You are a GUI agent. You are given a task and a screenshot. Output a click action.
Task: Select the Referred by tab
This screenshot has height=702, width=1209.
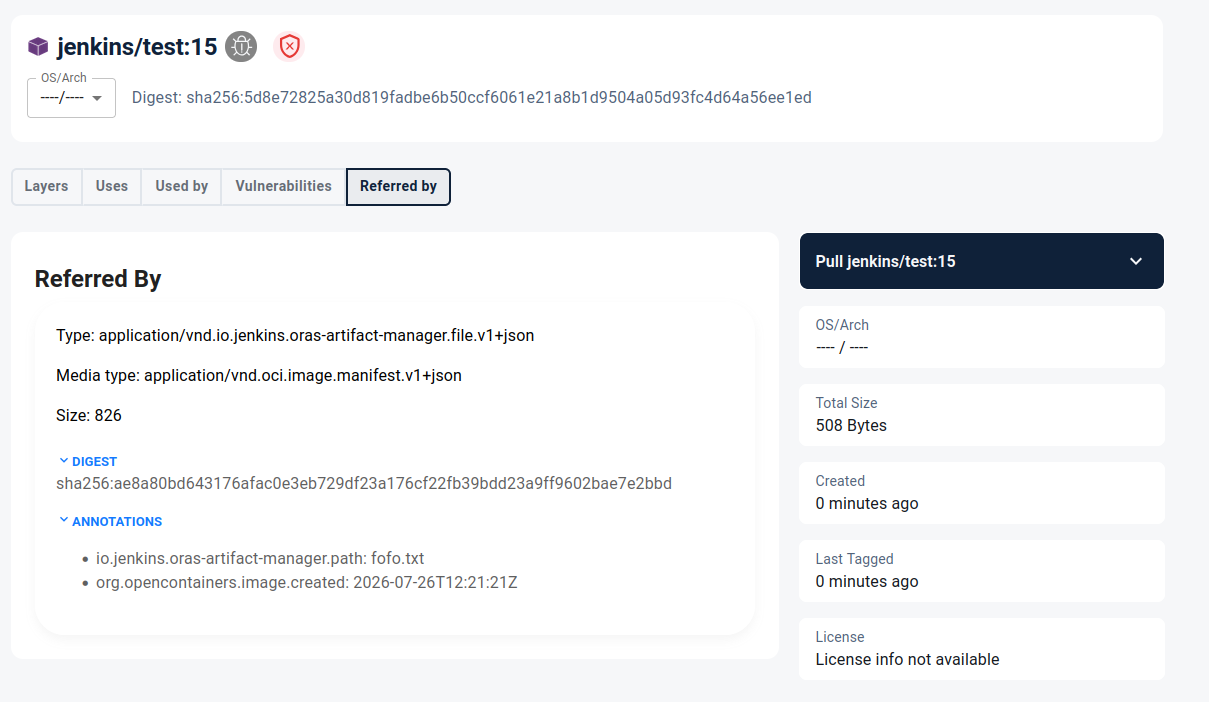[x=398, y=186]
